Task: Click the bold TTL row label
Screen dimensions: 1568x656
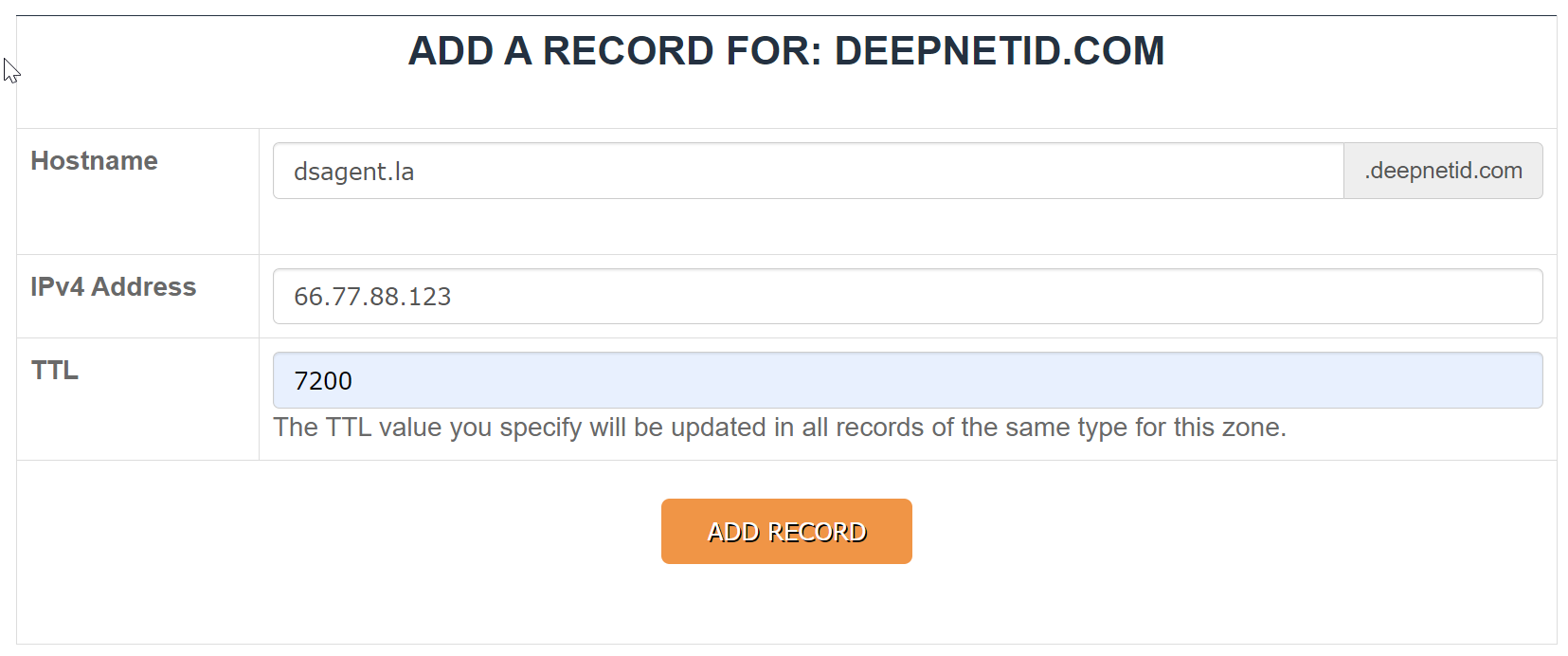Action: click(55, 371)
